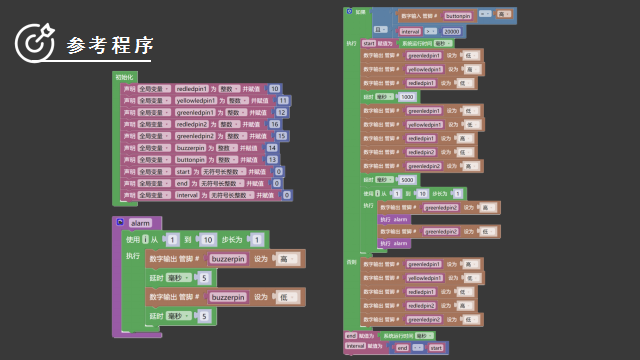Select the first 执行 alarm call block
The height and width of the screenshot is (360, 640).
tap(394, 220)
